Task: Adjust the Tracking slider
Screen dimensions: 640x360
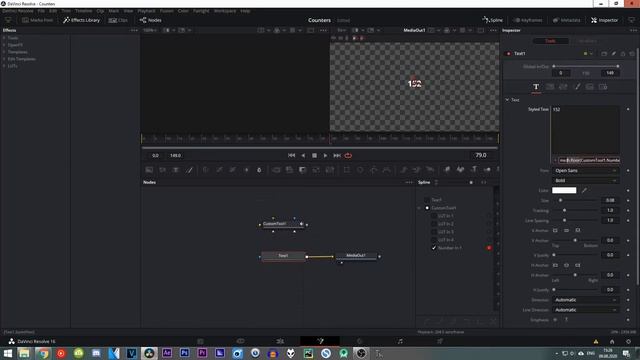Action: click(x=576, y=210)
